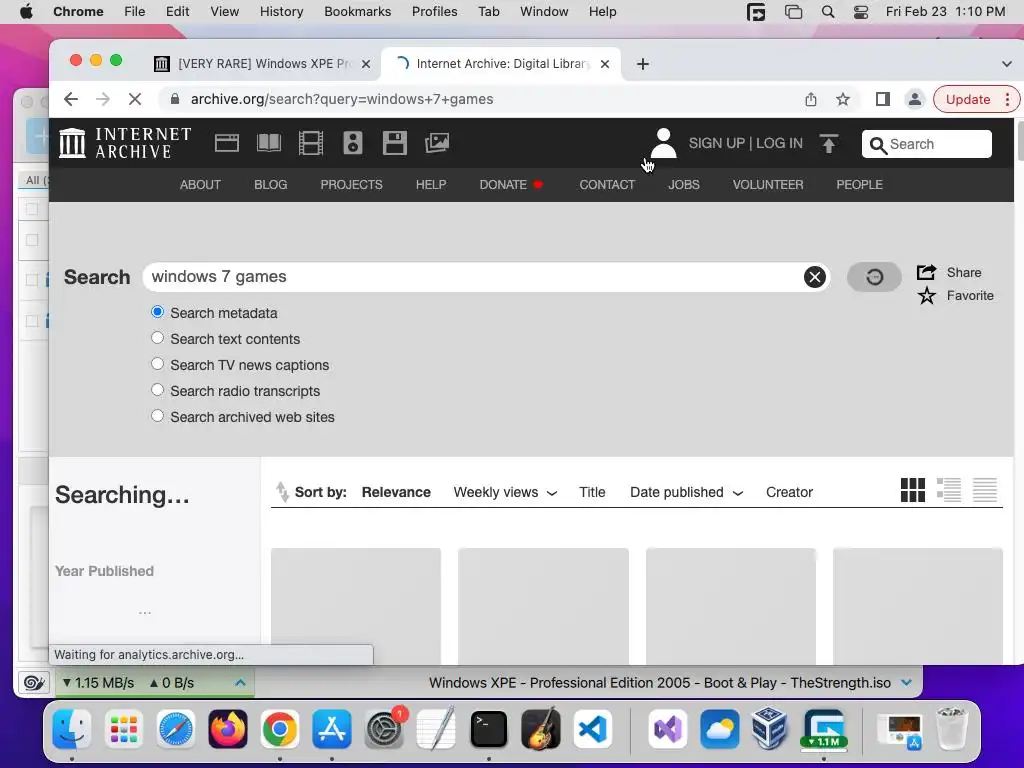The height and width of the screenshot is (768, 1024).
Task: Open the Internet Archive web (Wayback) icon
Action: 227,143
